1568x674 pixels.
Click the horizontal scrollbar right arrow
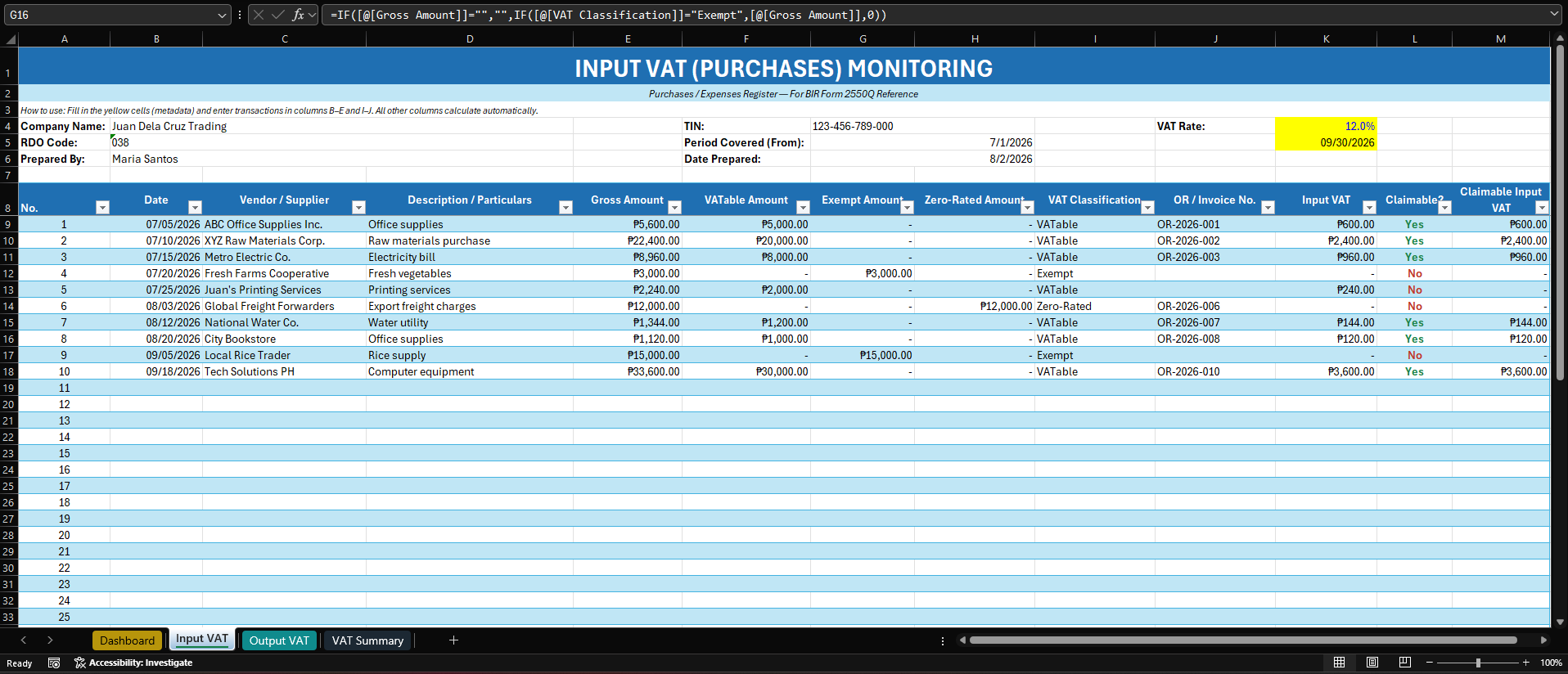coord(1543,640)
